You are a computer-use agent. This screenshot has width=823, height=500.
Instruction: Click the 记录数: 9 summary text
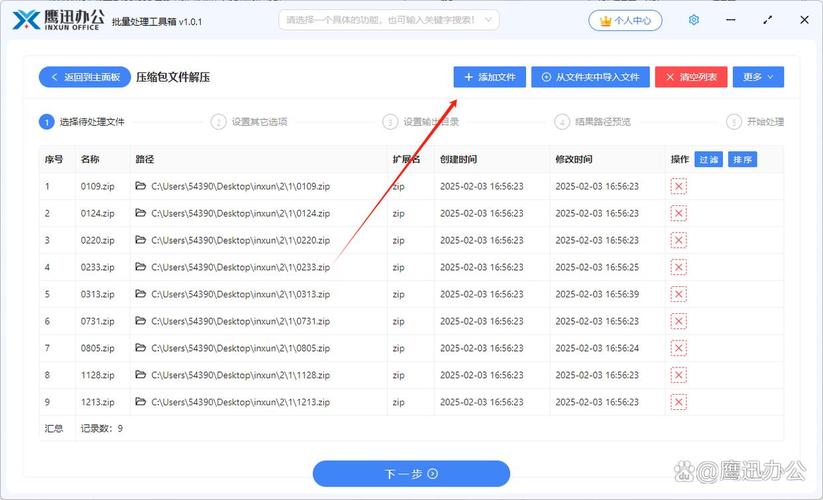(101, 429)
